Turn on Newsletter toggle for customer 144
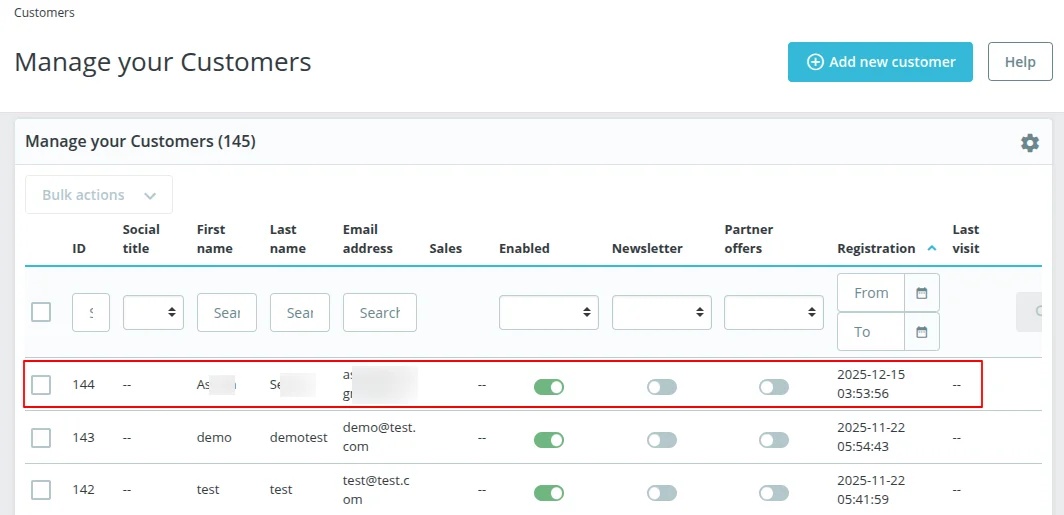 [x=661, y=386]
